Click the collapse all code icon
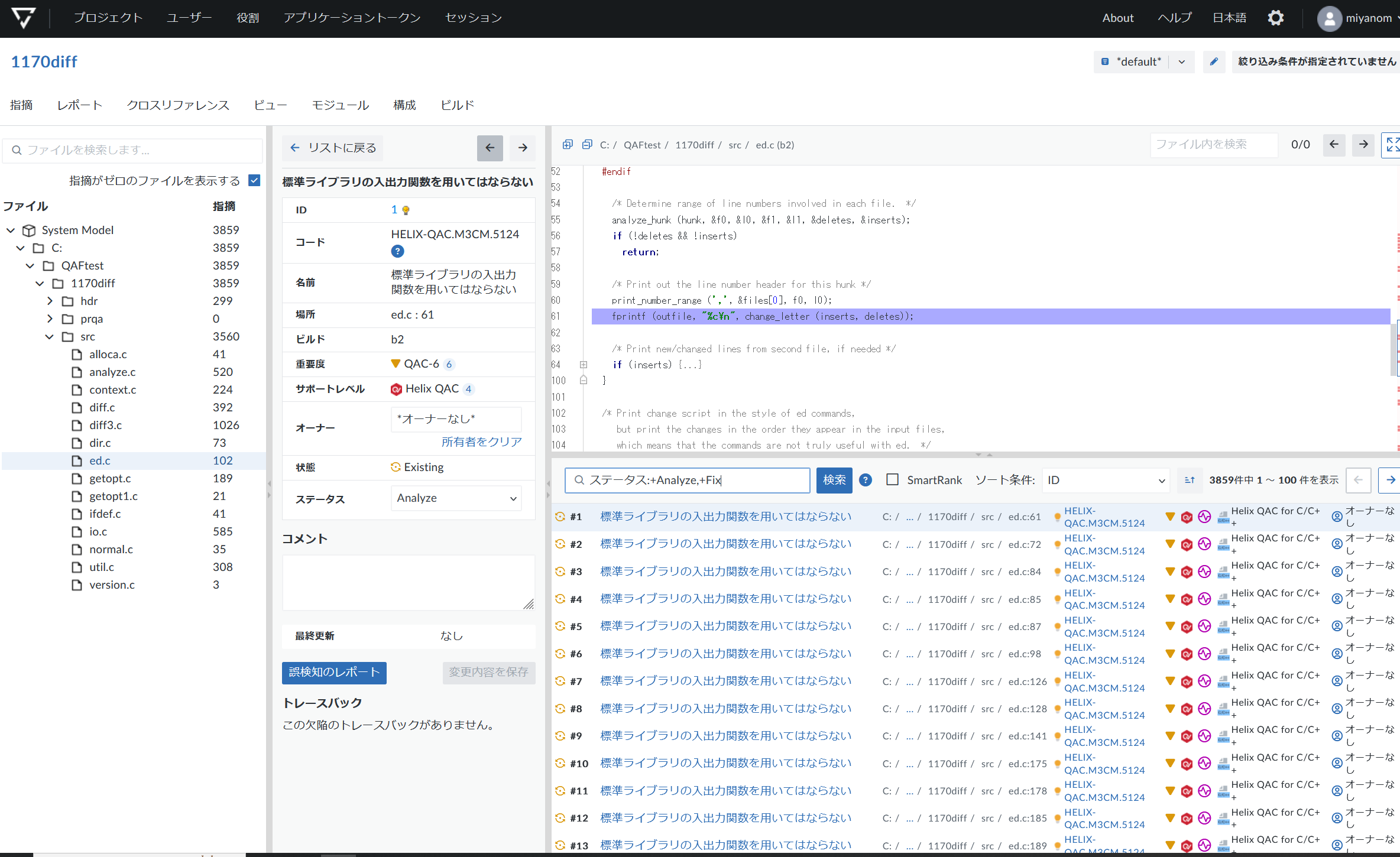Viewport: 1400px width, 857px height. [x=587, y=144]
